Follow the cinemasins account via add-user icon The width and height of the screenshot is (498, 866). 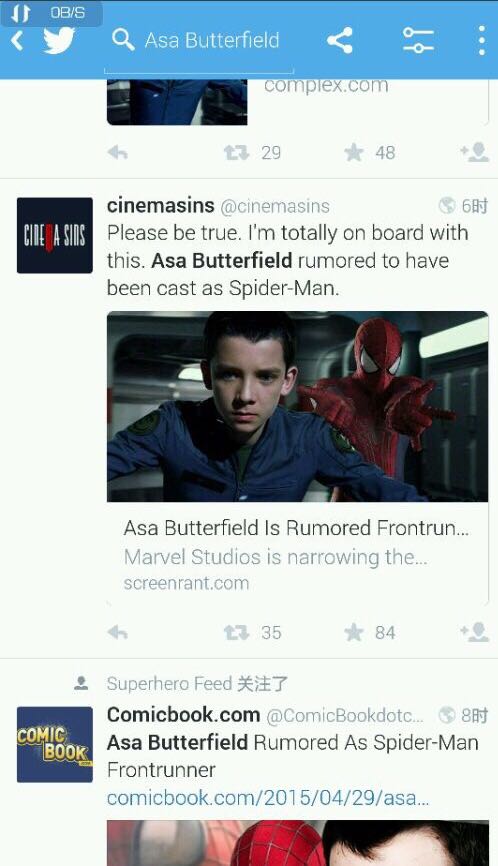coord(475,632)
